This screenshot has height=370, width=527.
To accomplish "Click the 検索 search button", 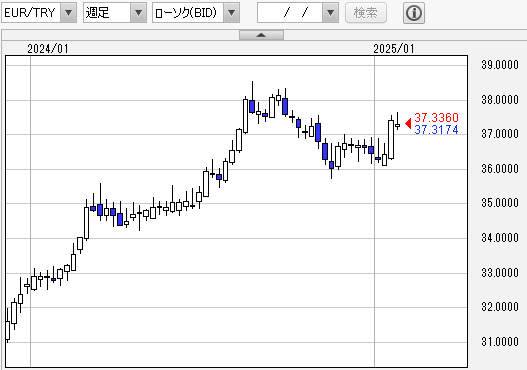I will point(366,13).
